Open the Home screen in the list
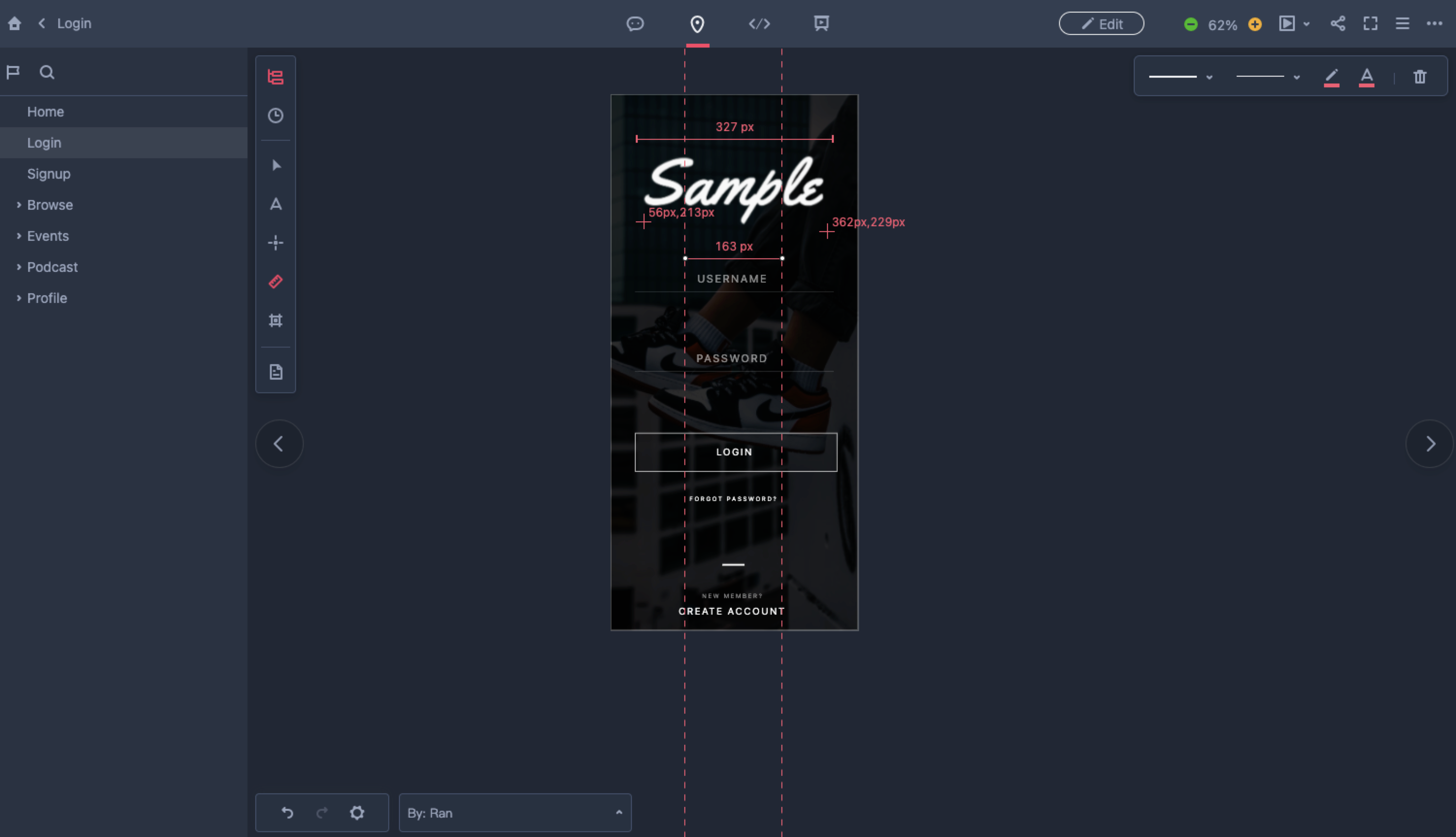 (124, 112)
